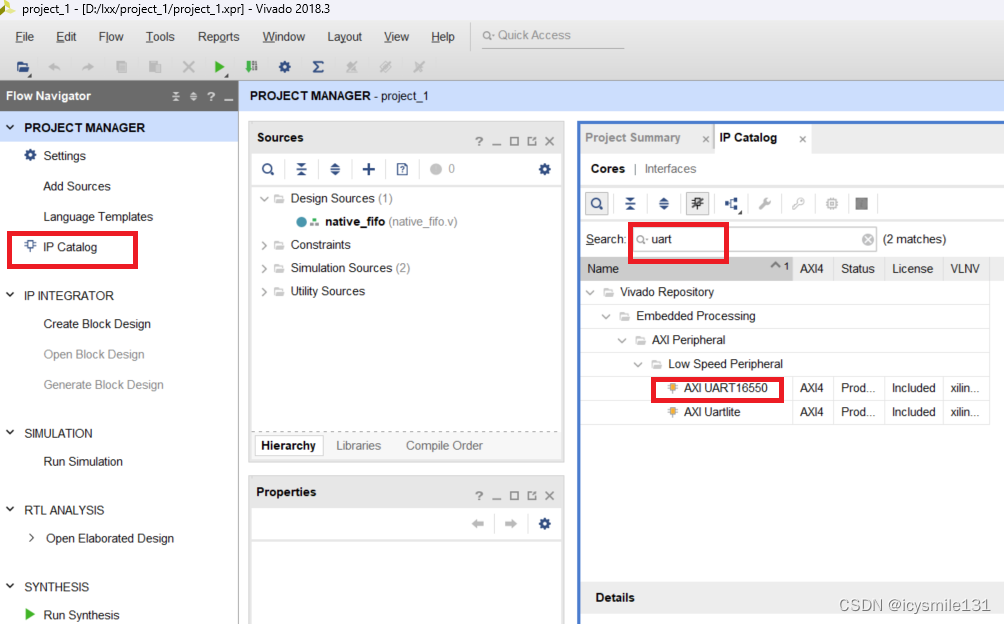Screen dimensions: 1006x624
Task: Open project Settings gear in main toolbar
Action: pyautogui.click(x=285, y=67)
